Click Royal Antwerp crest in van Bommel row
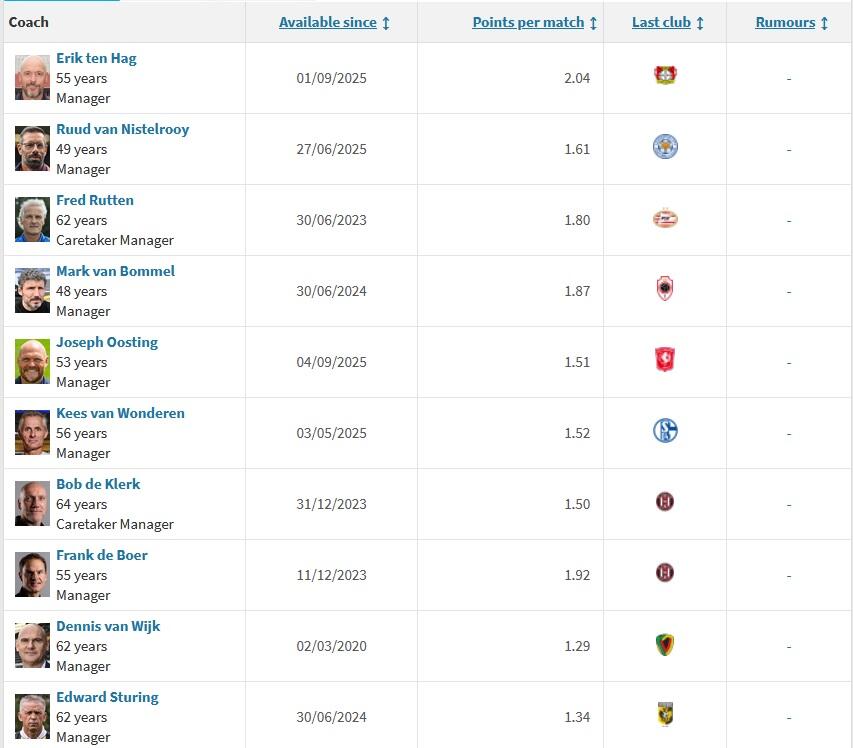The image size is (853, 748). pyautogui.click(x=665, y=289)
